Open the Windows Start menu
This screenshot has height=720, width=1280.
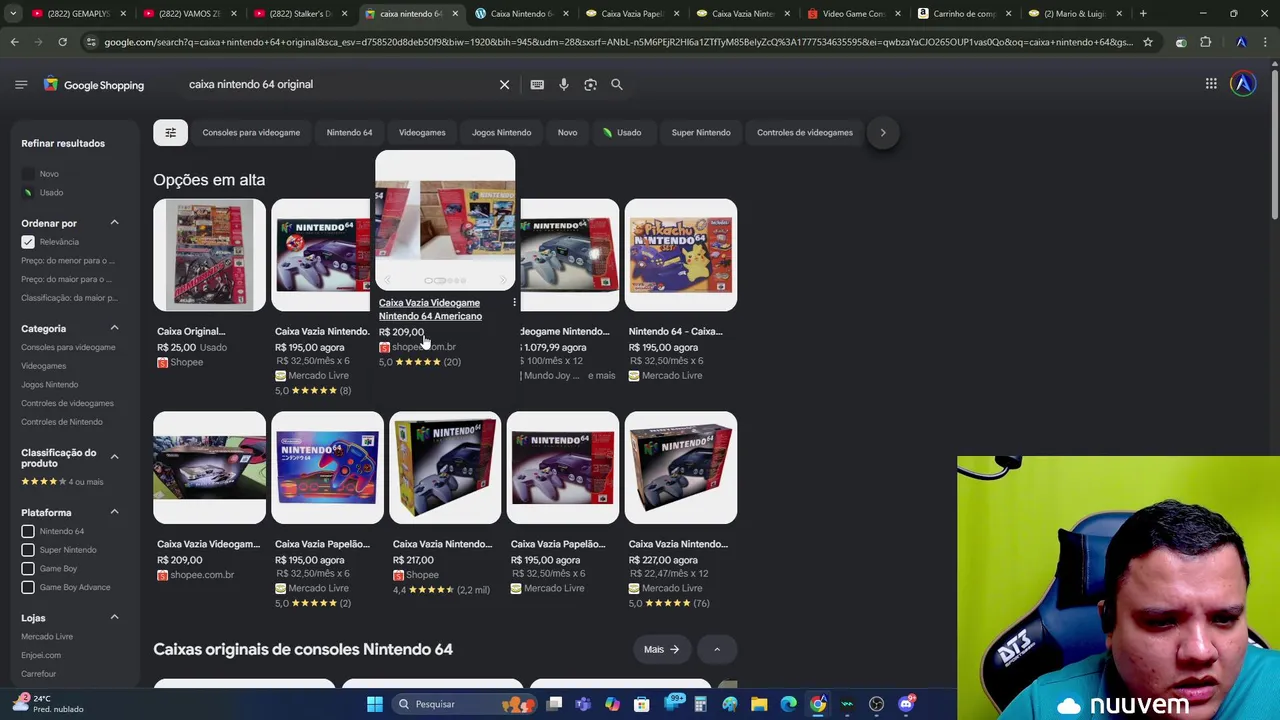375,704
